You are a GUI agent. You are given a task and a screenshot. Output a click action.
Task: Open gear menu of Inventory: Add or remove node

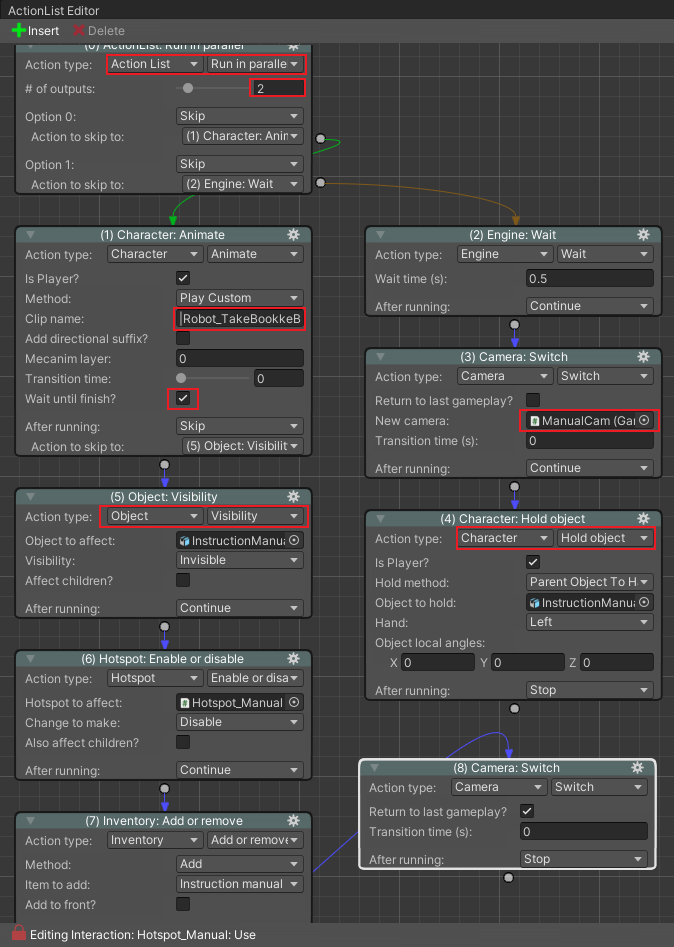point(294,821)
